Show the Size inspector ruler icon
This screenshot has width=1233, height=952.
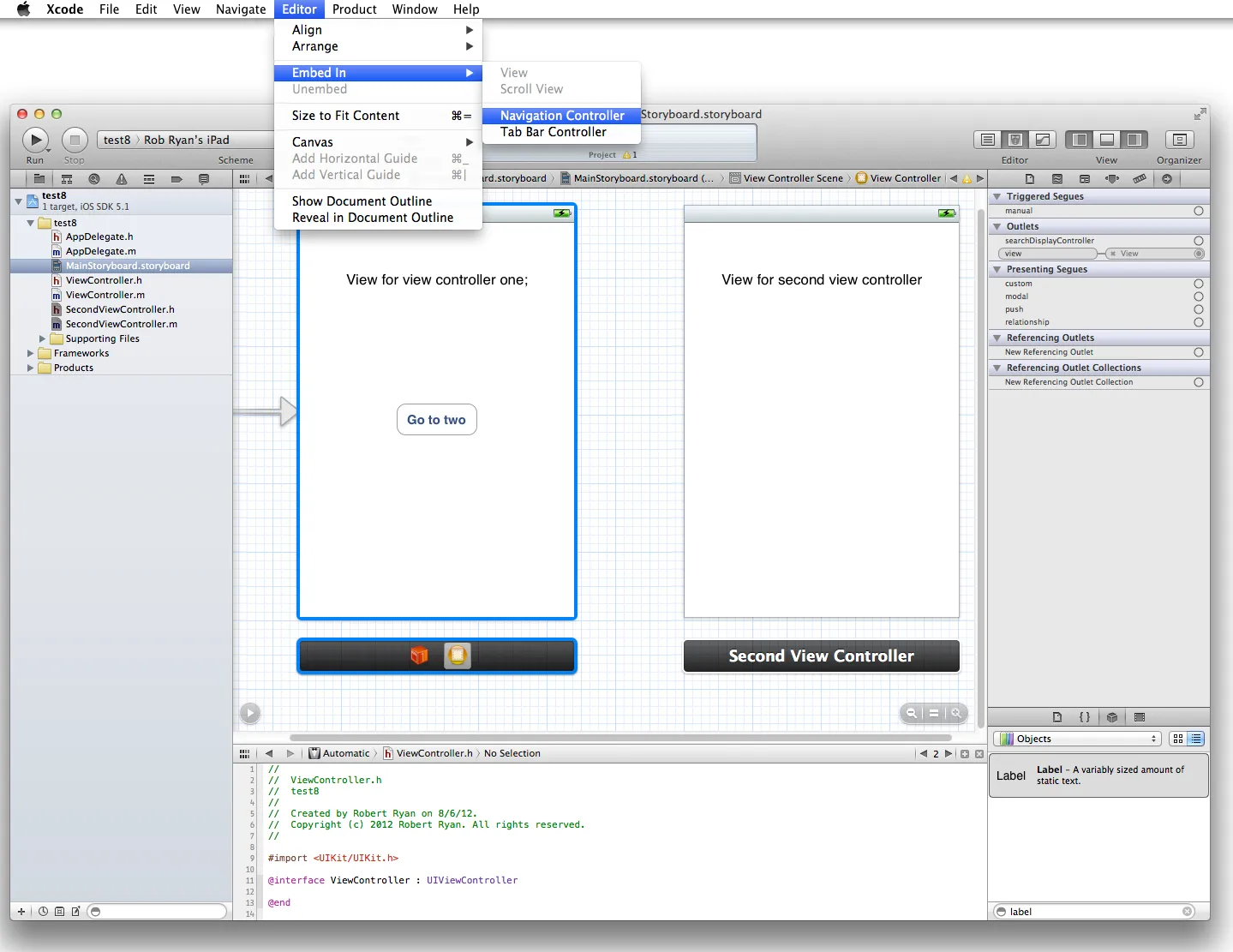click(1140, 179)
